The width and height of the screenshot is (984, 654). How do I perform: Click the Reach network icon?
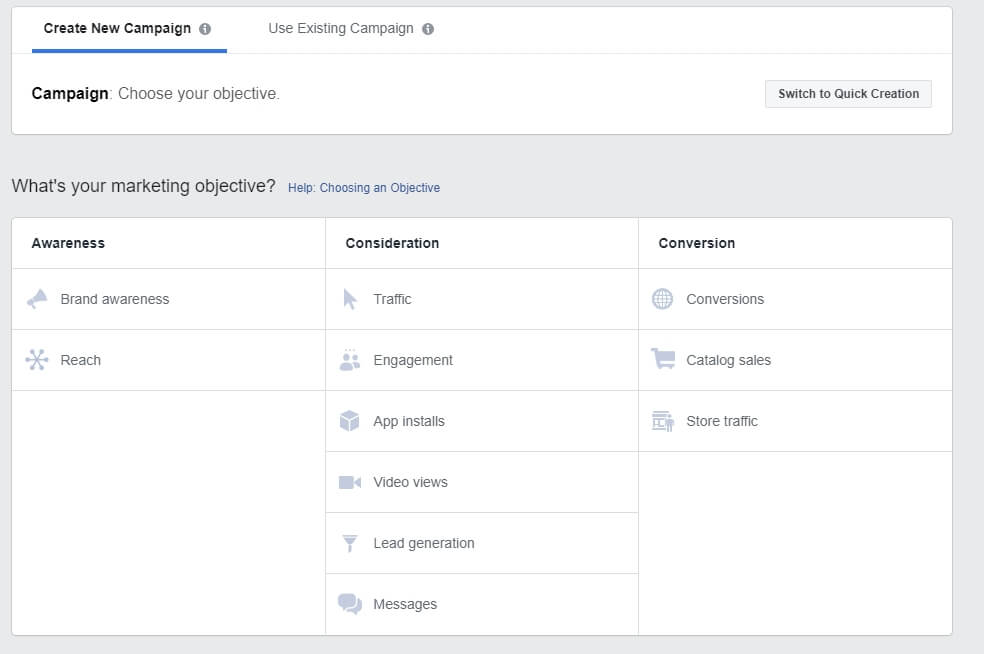pyautogui.click(x=37, y=360)
